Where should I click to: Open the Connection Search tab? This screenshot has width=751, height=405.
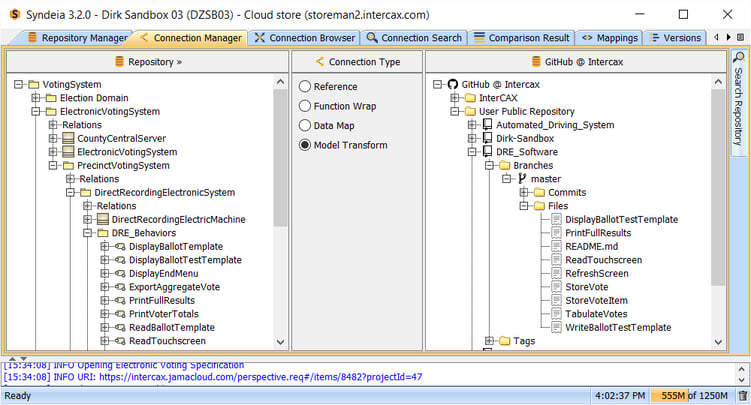click(414, 38)
